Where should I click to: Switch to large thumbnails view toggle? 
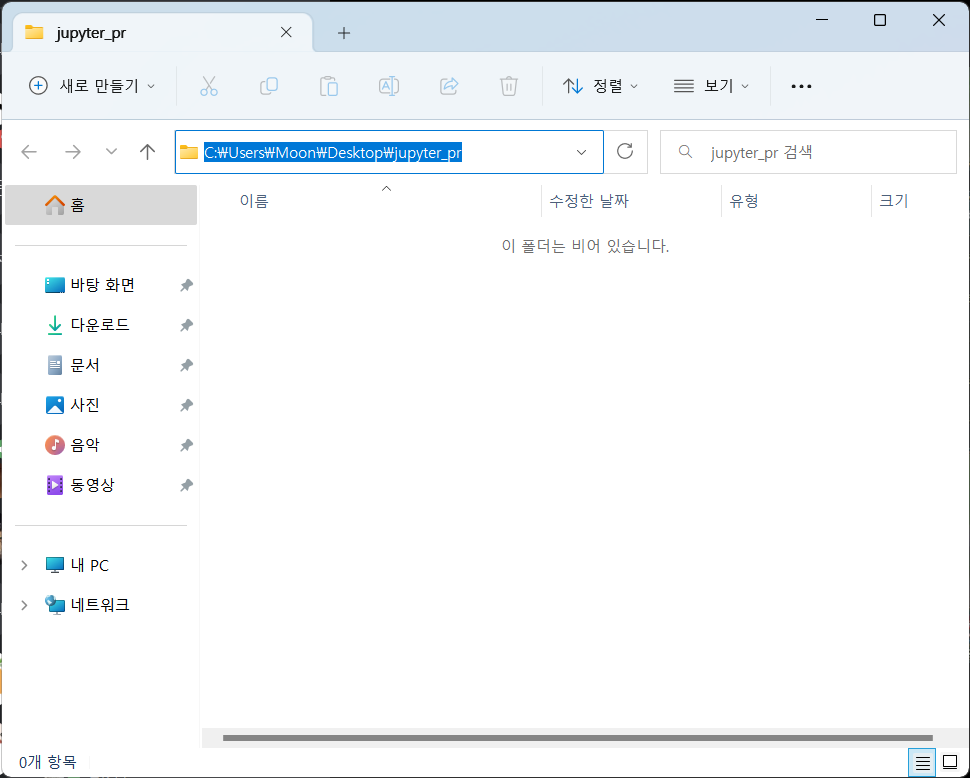click(x=950, y=762)
